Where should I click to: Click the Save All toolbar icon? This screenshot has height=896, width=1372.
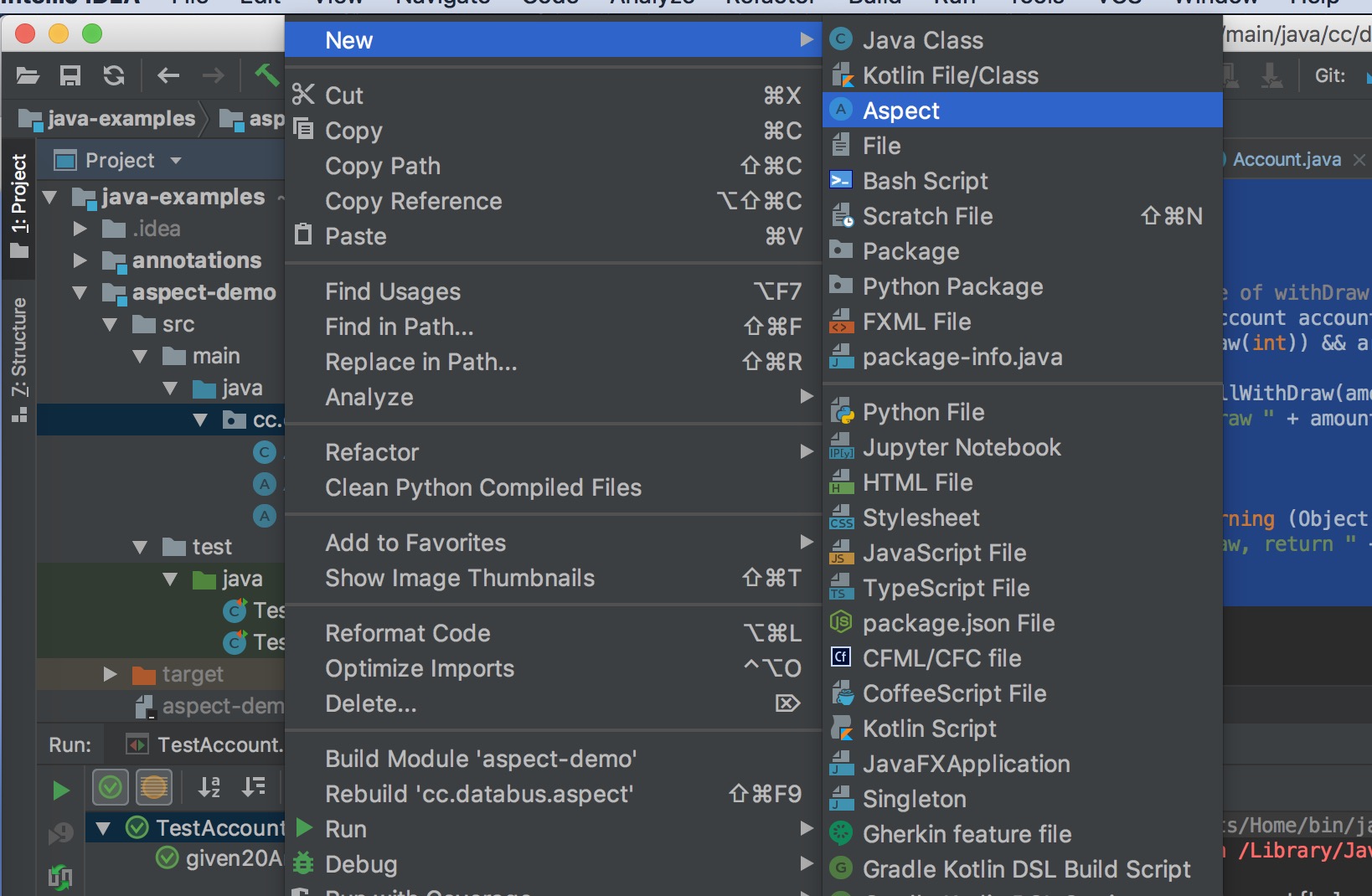[70, 76]
